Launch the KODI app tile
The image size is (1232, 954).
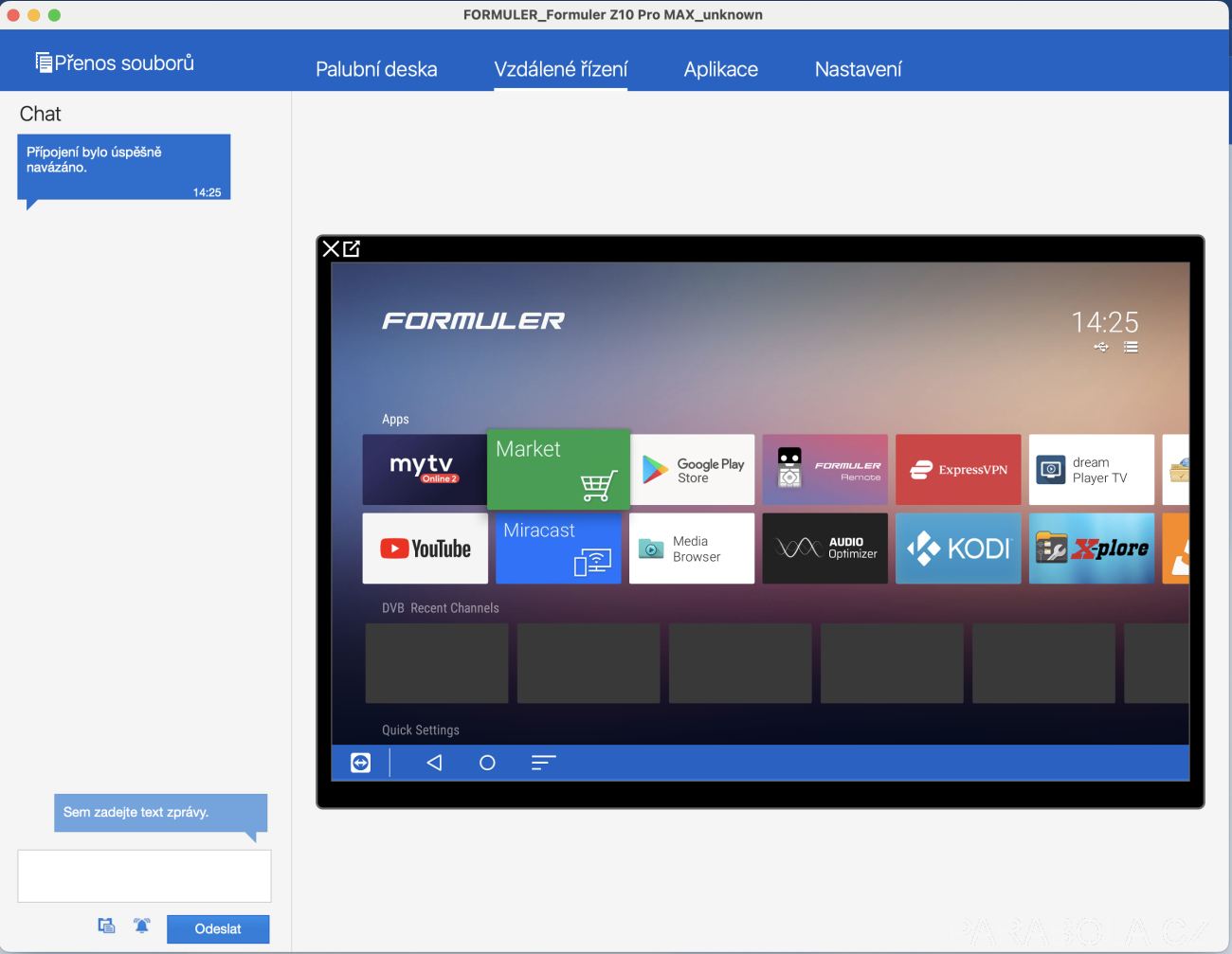(x=958, y=549)
